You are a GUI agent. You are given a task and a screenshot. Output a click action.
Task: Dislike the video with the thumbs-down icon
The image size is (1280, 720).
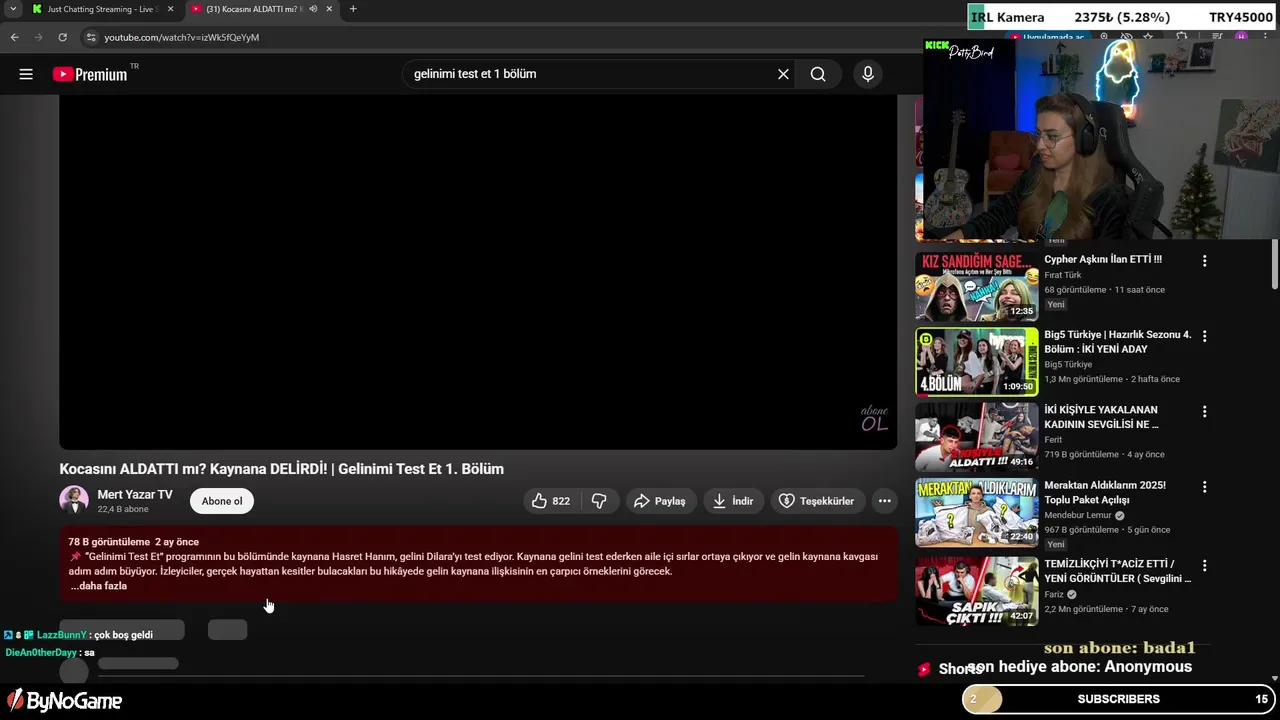pos(599,501)
